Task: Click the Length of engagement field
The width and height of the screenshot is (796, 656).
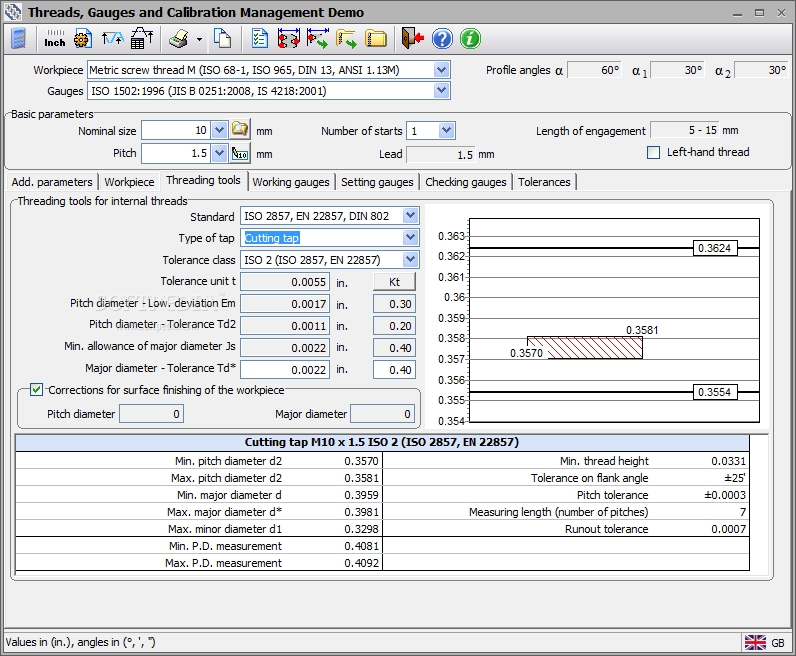Action: 686,130
